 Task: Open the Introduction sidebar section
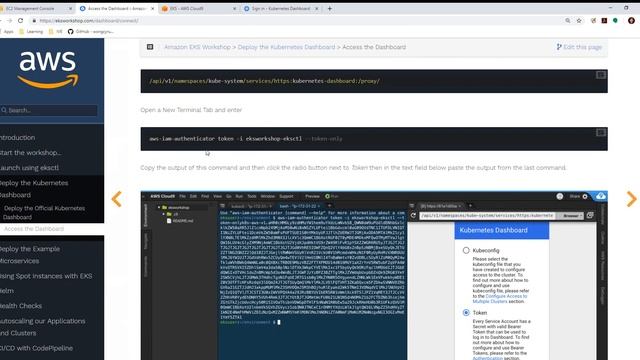coord(18,138)
